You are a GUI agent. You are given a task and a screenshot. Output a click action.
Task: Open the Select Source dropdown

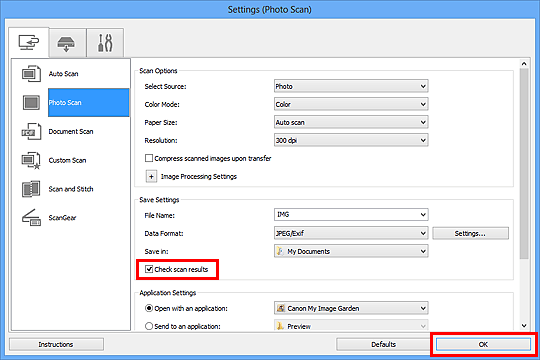[351, 86]
